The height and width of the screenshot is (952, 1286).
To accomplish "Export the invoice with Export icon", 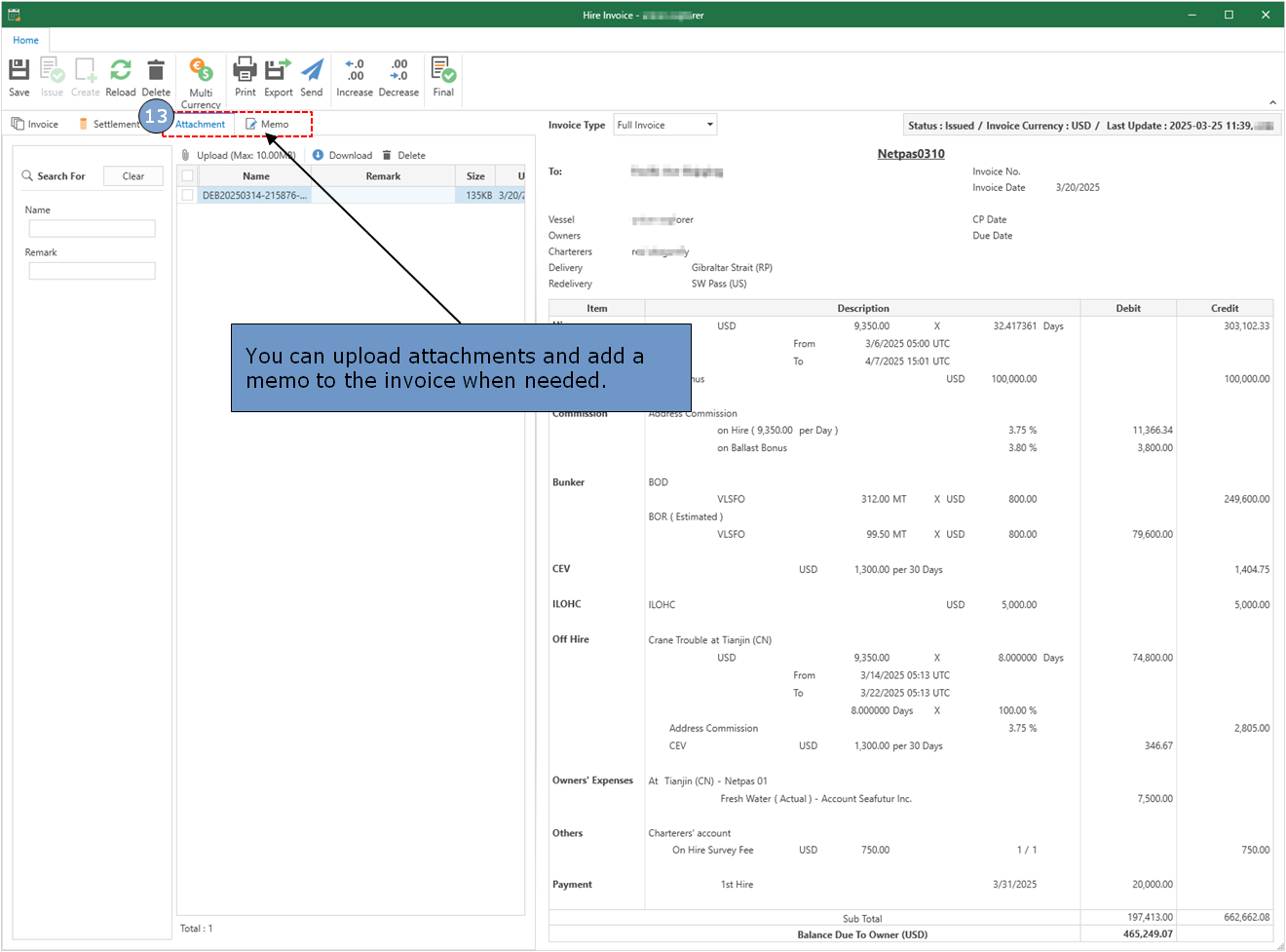I will (279, 70).
